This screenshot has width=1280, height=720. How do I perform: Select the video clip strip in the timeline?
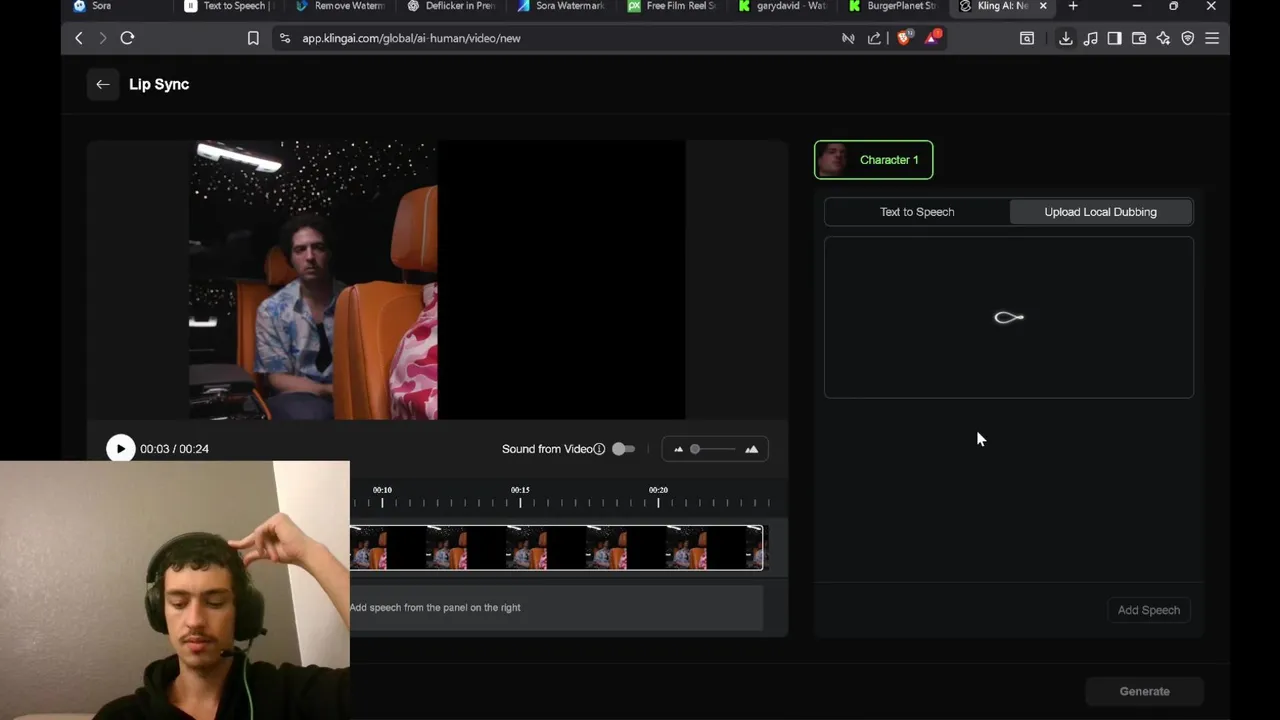tap(556, 548)
